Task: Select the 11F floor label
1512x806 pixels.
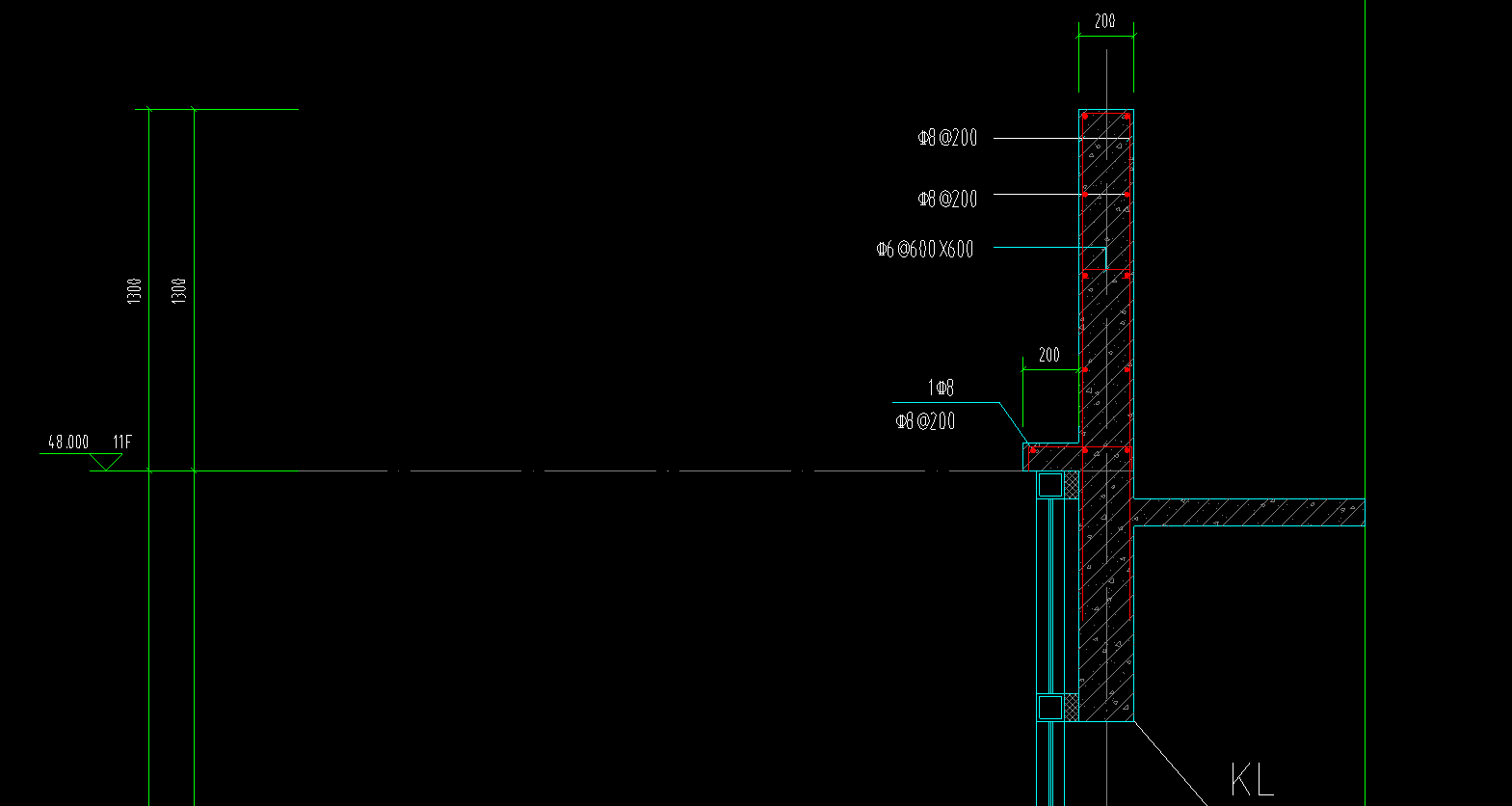Action: pyautogui.click(x=122, y=443)
